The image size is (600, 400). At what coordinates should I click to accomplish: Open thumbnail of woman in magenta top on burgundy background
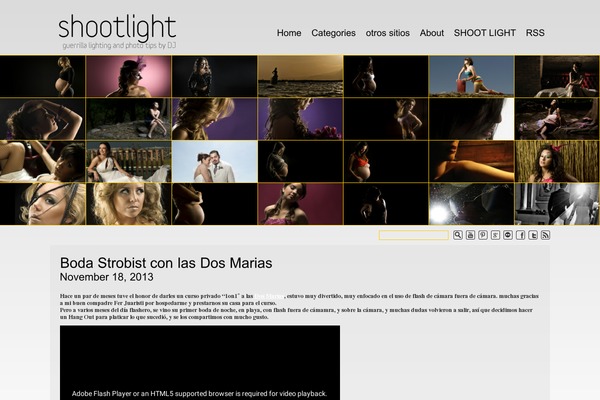coord(300,204)
